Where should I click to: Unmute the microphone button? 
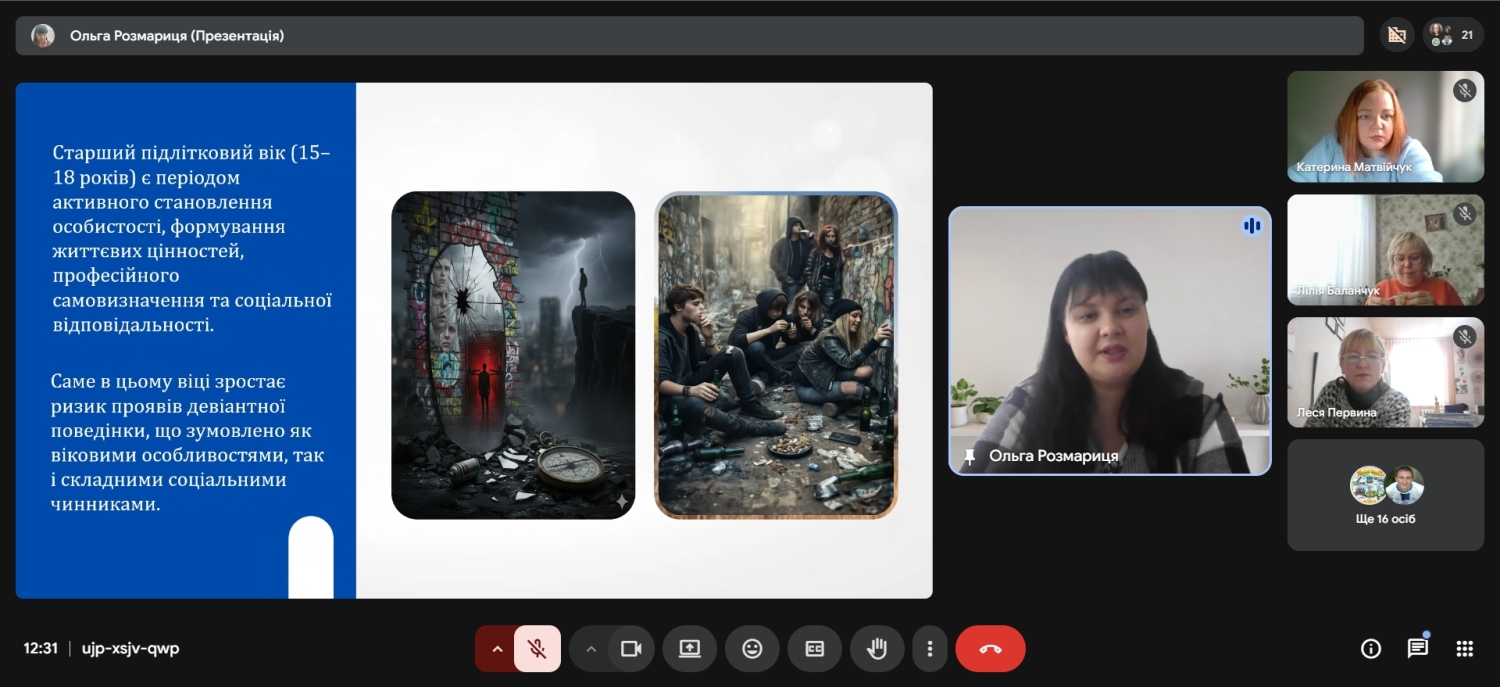coord(537,649)
